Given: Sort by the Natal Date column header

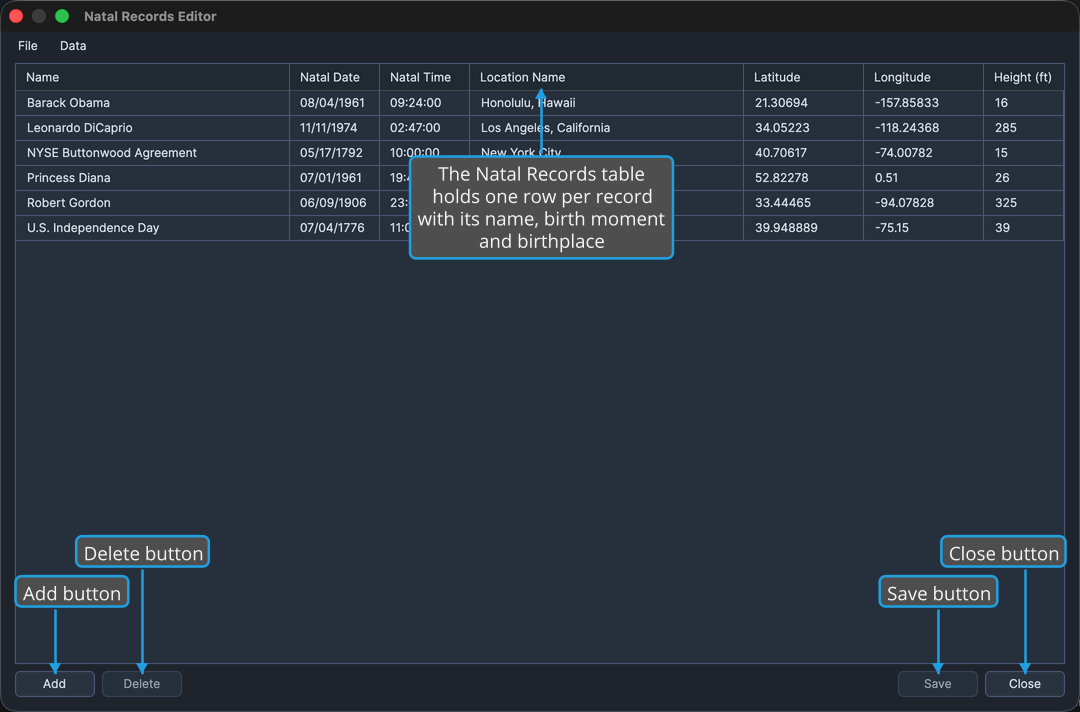Looking at the screenshot, I should coord(335,77).
